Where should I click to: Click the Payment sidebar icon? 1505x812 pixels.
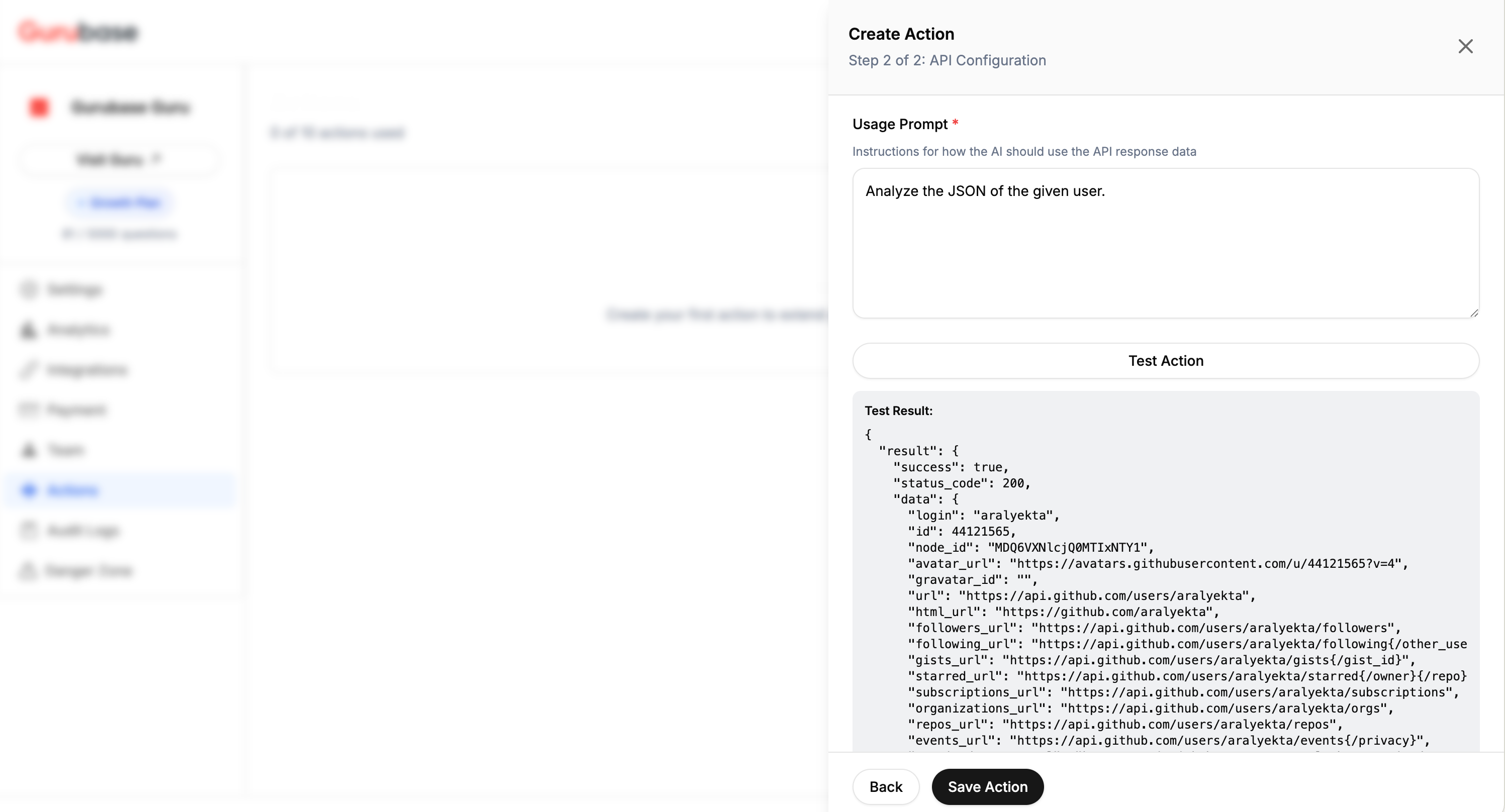point(28,410)
